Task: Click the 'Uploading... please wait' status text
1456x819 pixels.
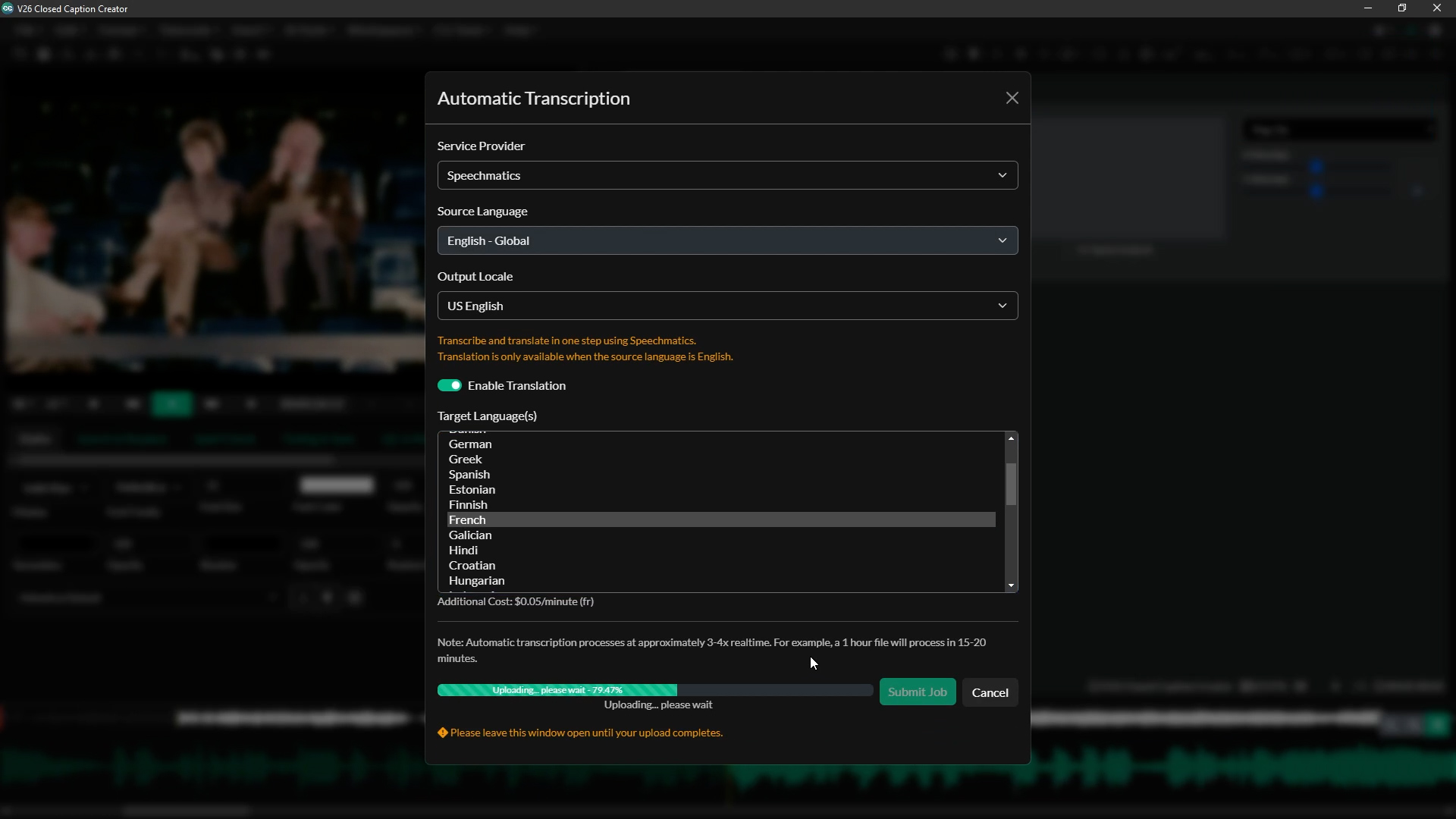Action: click(x=658, y=705)
